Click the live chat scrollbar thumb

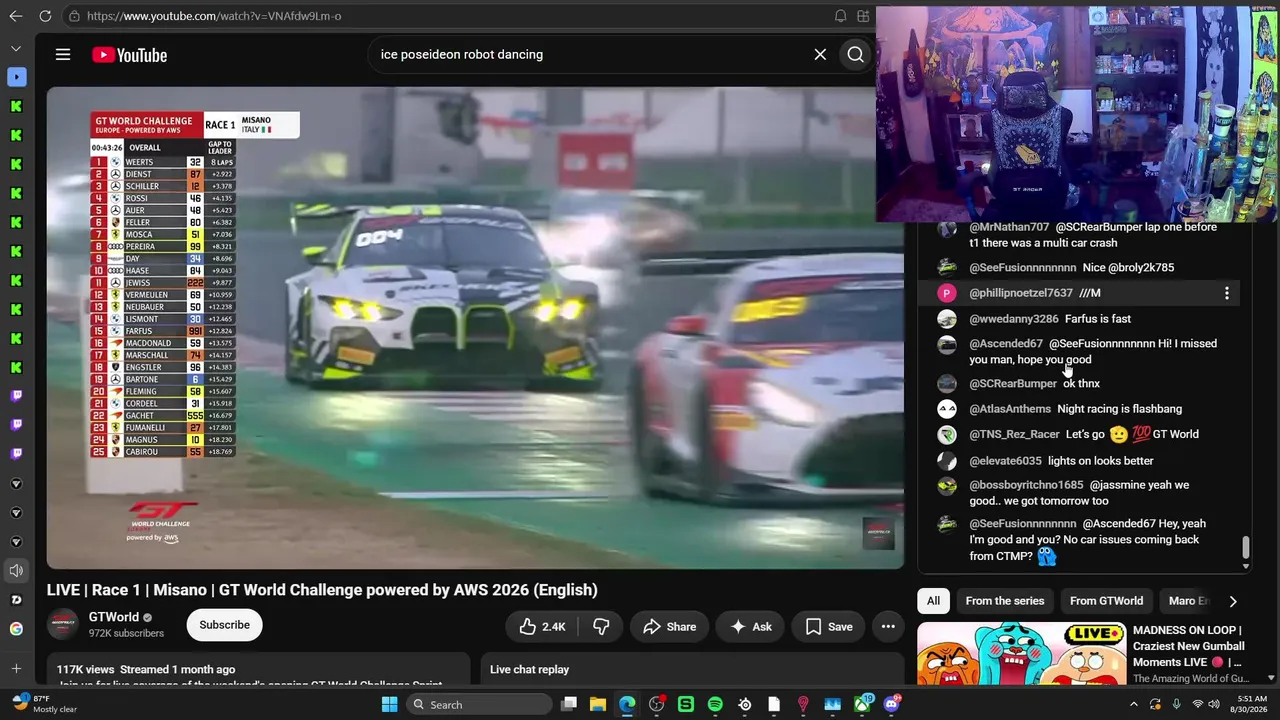pos(1245,548)
